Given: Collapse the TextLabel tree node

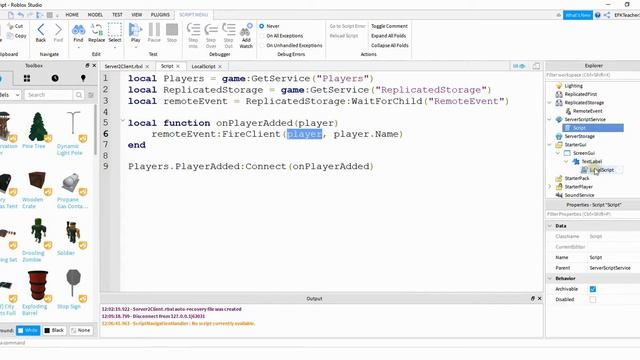Looking at the screenshot, I should pos(567,162).
